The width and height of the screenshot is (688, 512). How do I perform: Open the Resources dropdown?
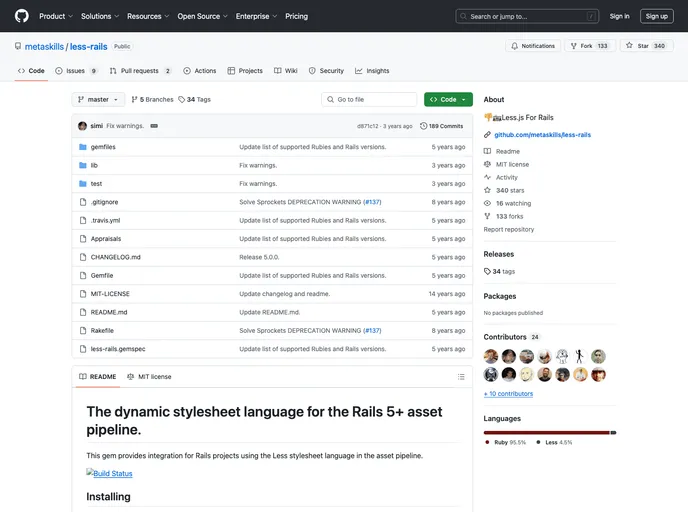click(x=148, y=16)
